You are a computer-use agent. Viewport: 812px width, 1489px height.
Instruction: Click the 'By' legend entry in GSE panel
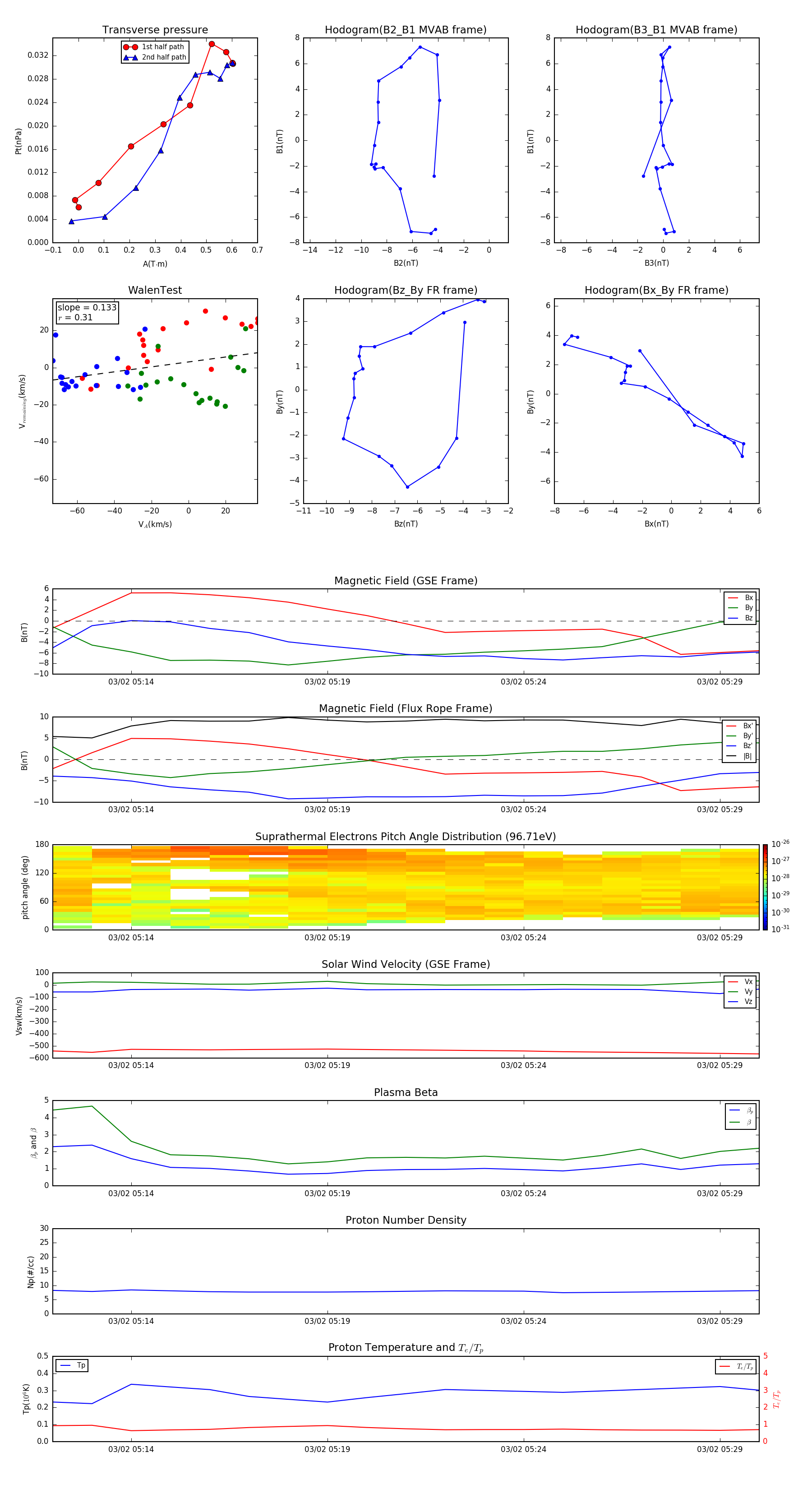pos(740,607)
